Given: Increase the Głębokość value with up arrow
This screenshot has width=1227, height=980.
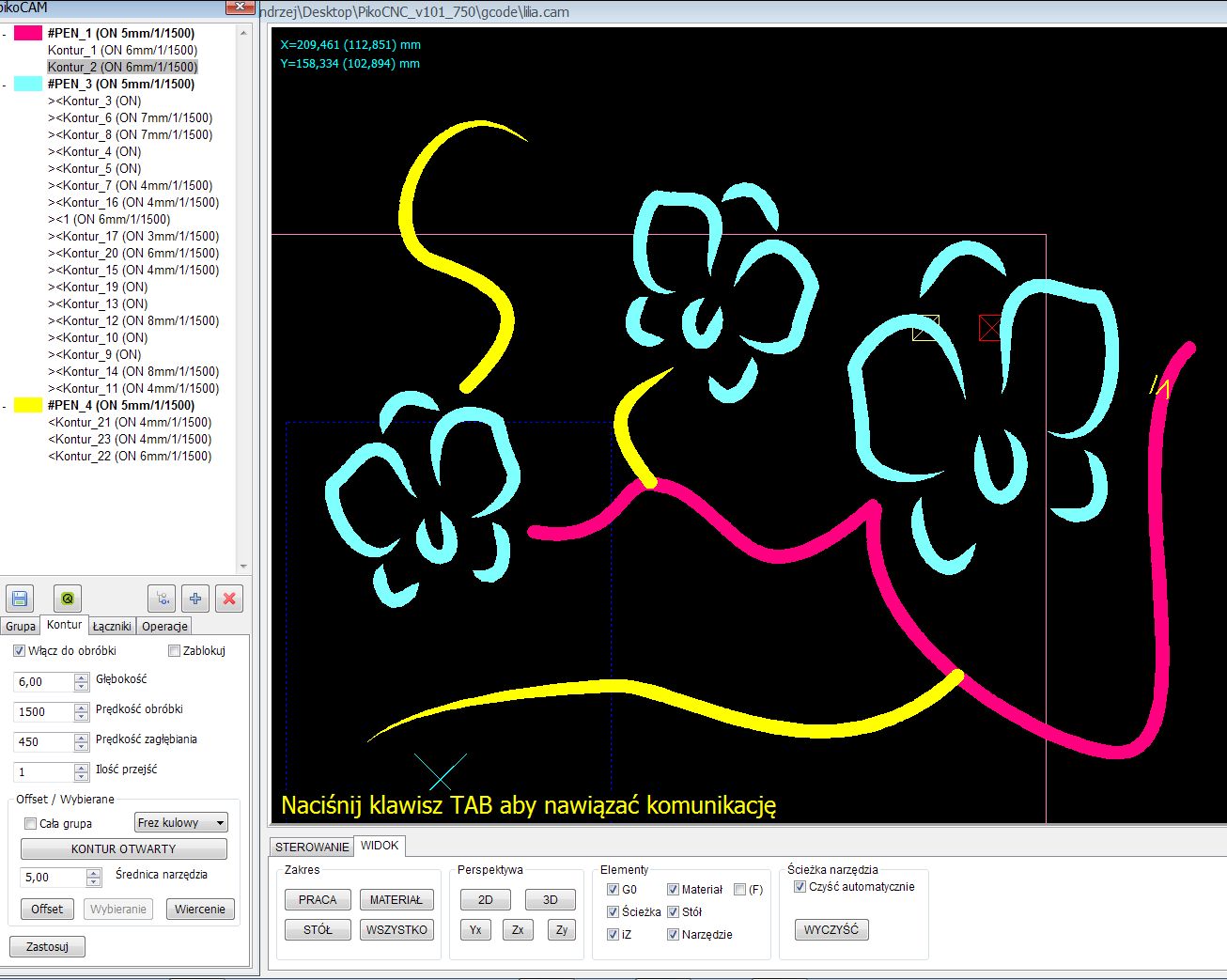Looking at the screenshot, I should coord(82,677).
